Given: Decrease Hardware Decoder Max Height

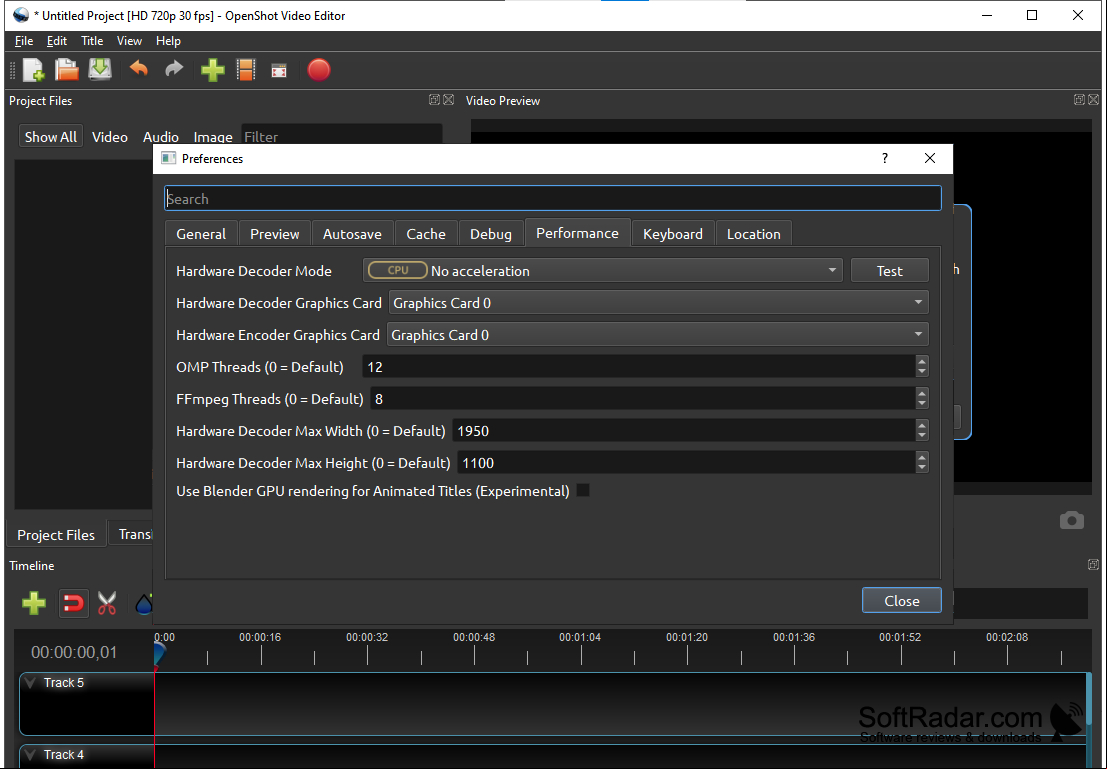Looking at the screenshot, I should (921, 468).
